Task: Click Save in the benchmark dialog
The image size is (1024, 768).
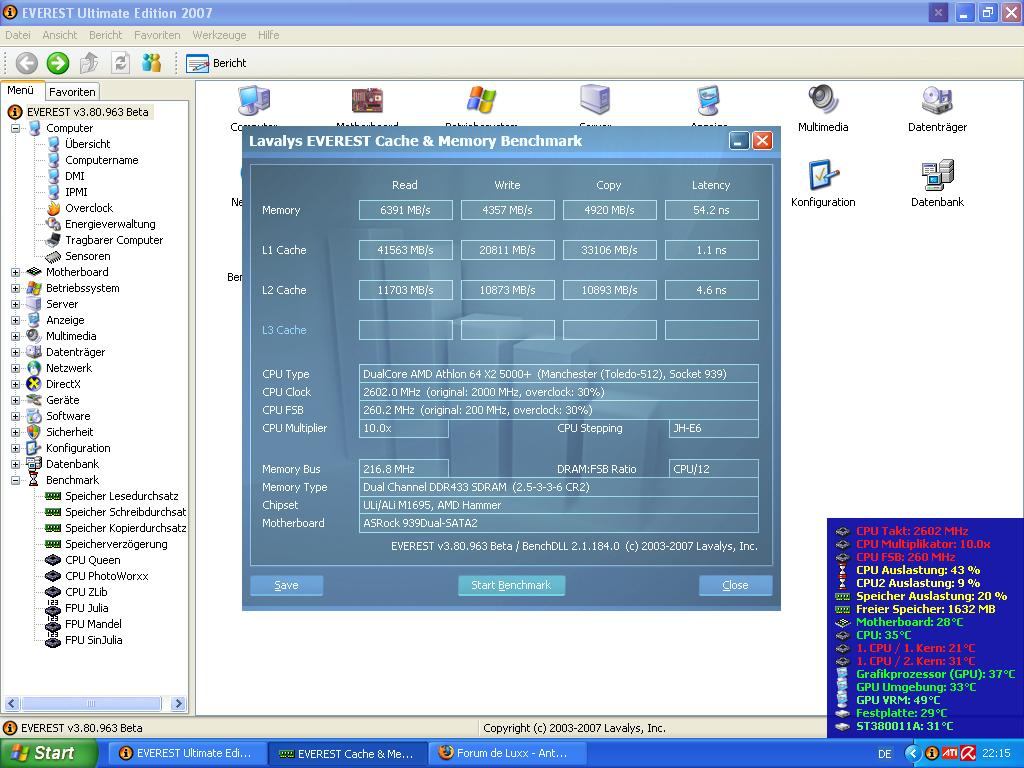Action: pos(286,585)
